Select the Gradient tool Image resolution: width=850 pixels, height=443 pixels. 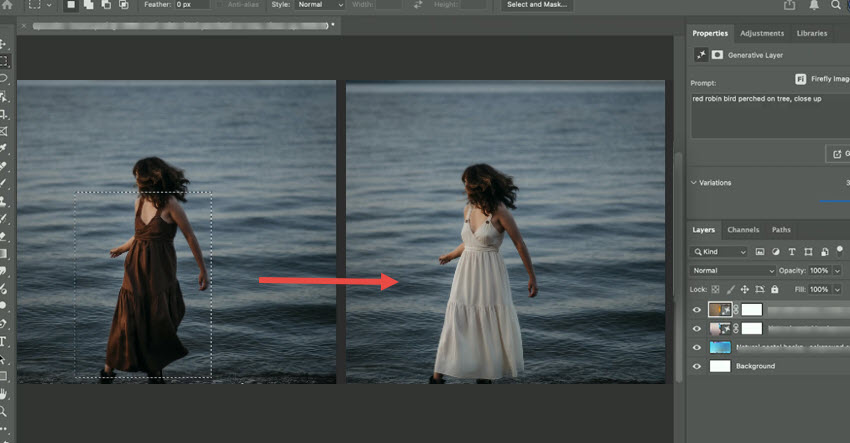coord(3,253)
